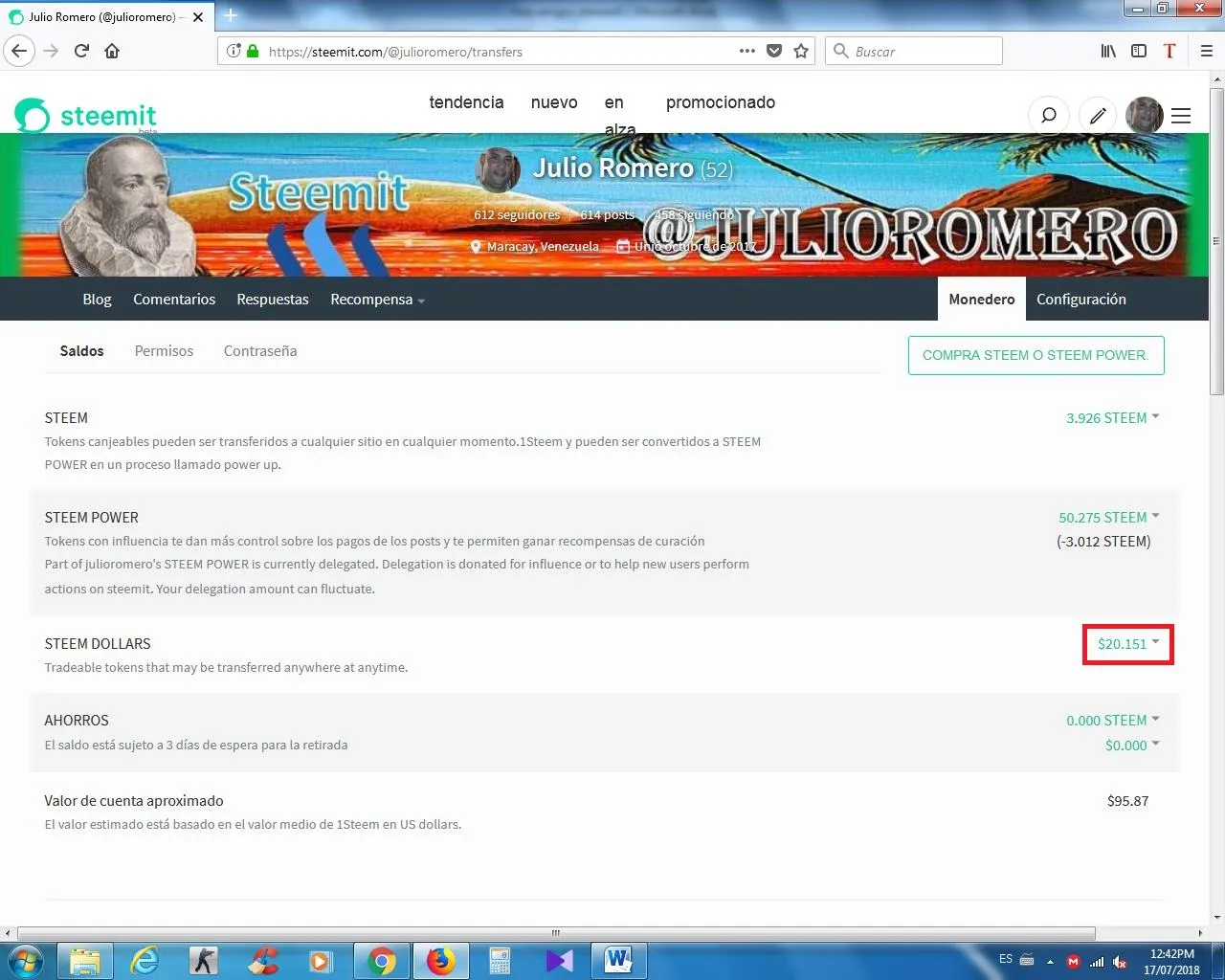The width and height of the screenshot is (1225, 980).
Task: Open Google Chrome from the taskbar
Action: 381,961
